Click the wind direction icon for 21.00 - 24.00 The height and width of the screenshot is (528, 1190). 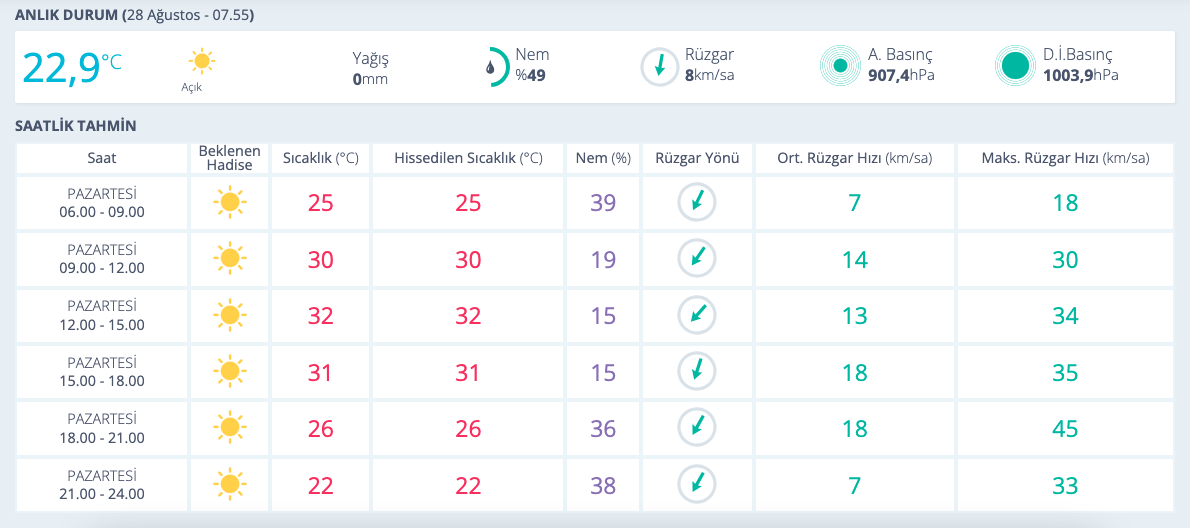[x=697, y=485]
